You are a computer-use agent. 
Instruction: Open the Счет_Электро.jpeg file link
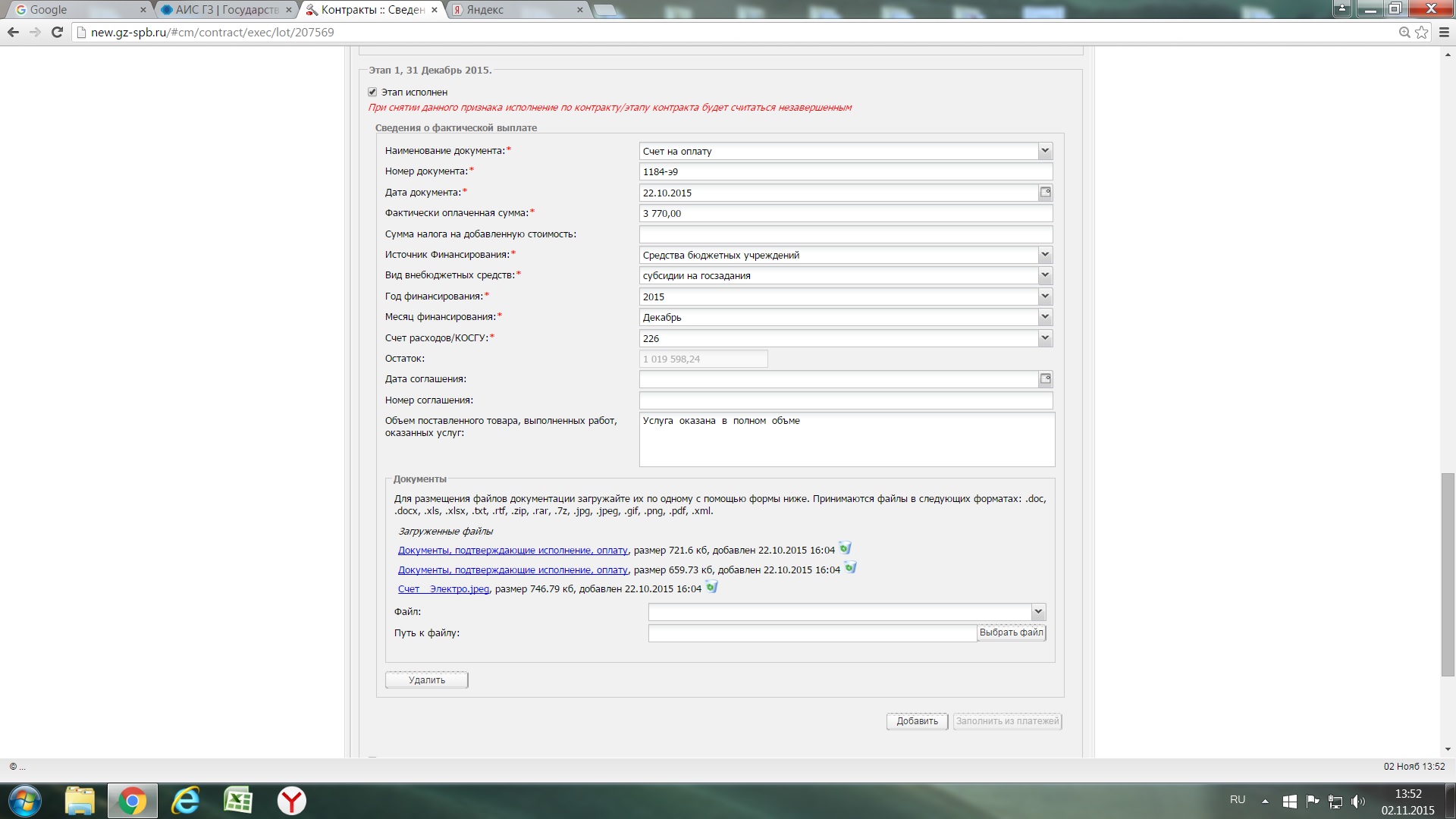point(444,589)
